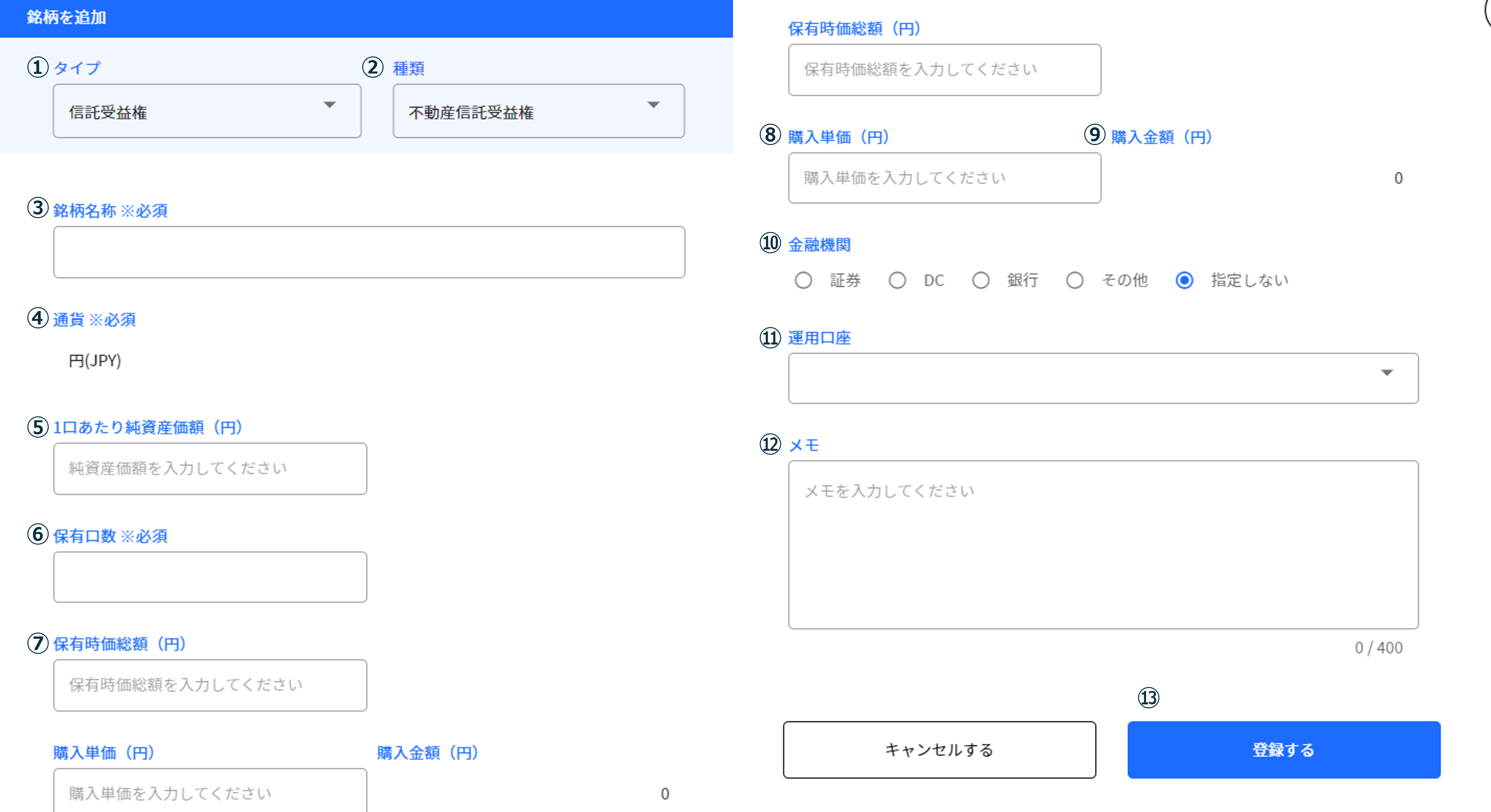Click the 銘柄を追加 header title
This screenshot has height=812, width=1491.
click(x=66, y=17)
